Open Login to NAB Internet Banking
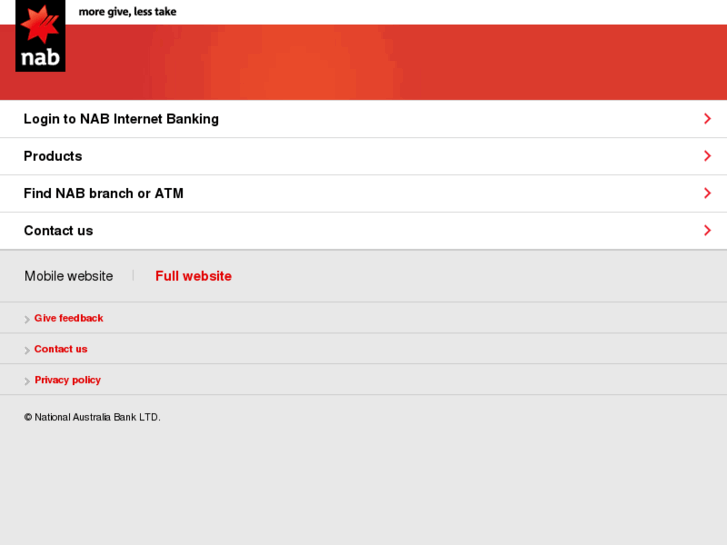Screen dimensions: 727x545 click(364, 119)
